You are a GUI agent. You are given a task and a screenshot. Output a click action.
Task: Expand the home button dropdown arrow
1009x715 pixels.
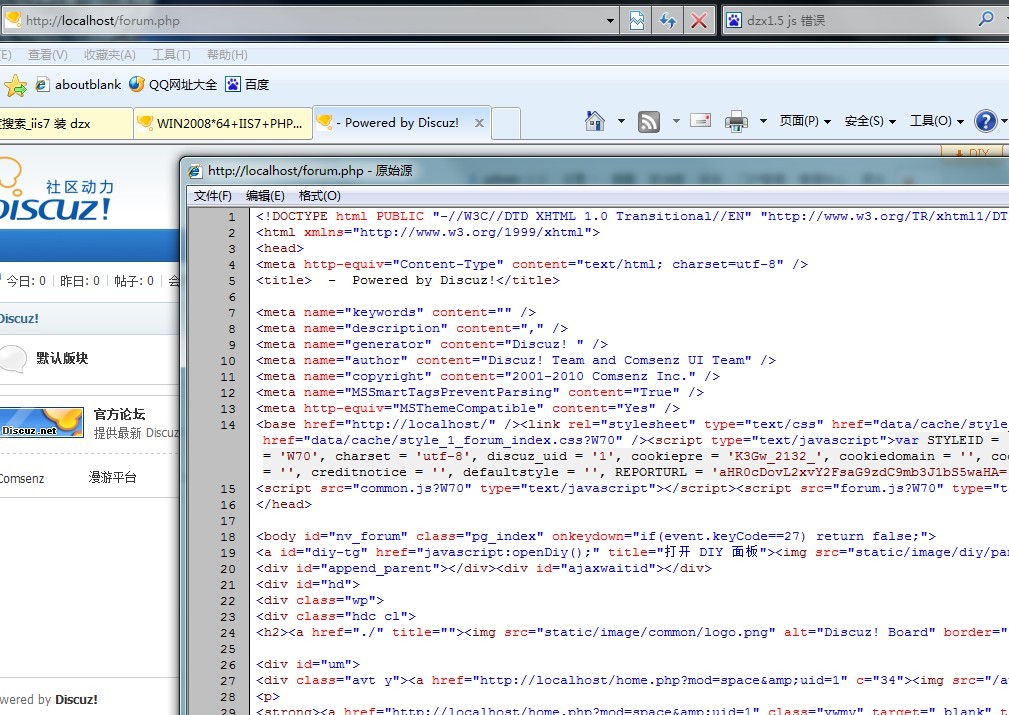[621, 121]
